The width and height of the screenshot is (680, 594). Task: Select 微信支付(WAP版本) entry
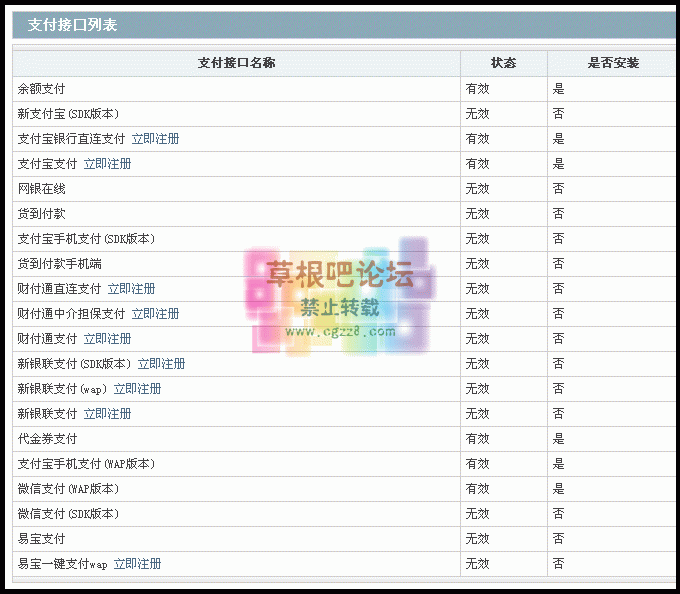coord(68,489)
